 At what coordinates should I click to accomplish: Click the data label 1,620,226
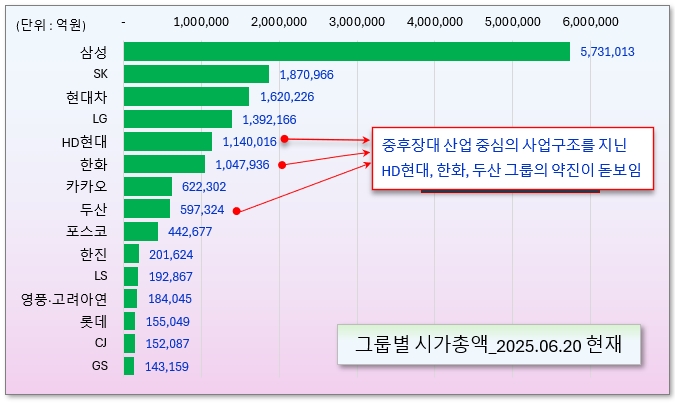[287, 97]
